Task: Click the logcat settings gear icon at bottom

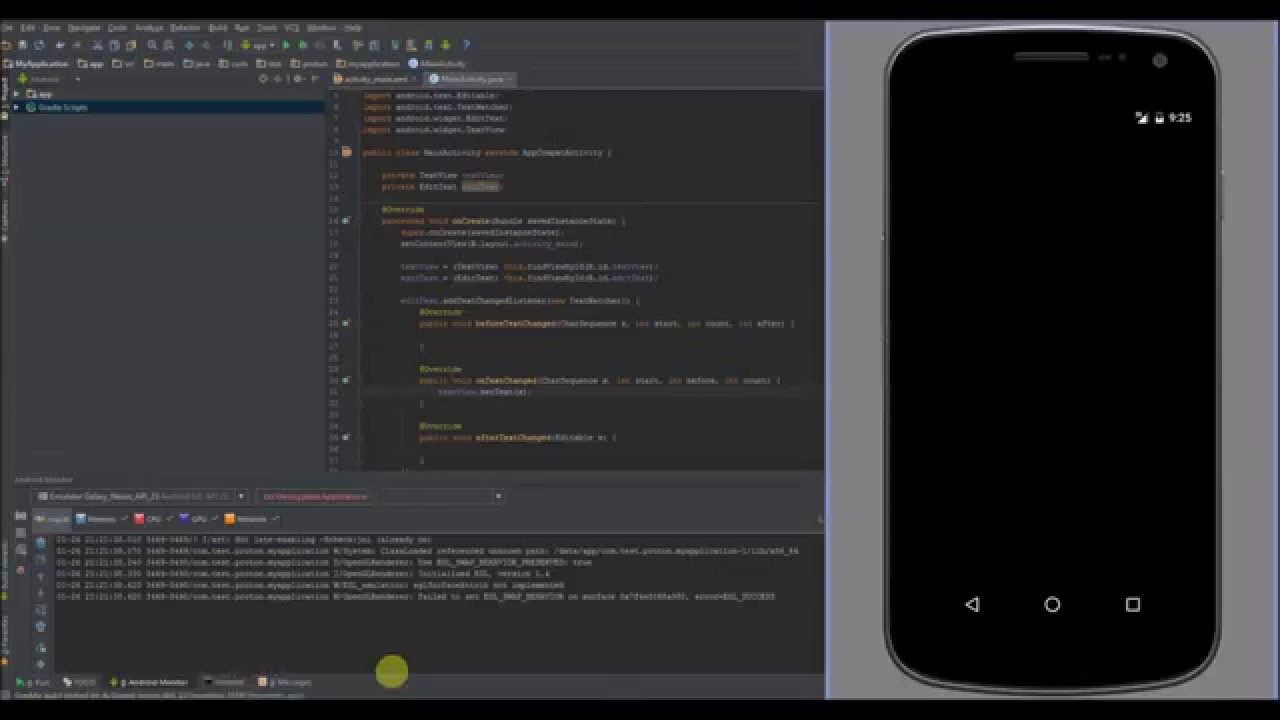Action: pyautogui.click(x=41, y=664)
